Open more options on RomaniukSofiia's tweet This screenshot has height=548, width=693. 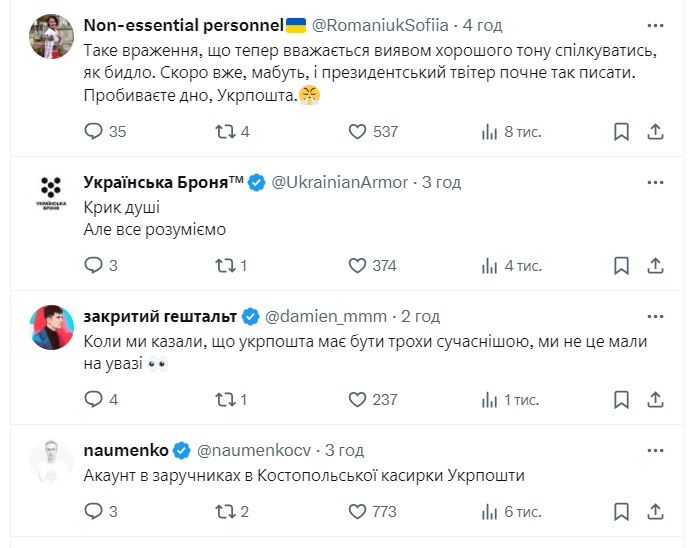(x=655, y=22)
